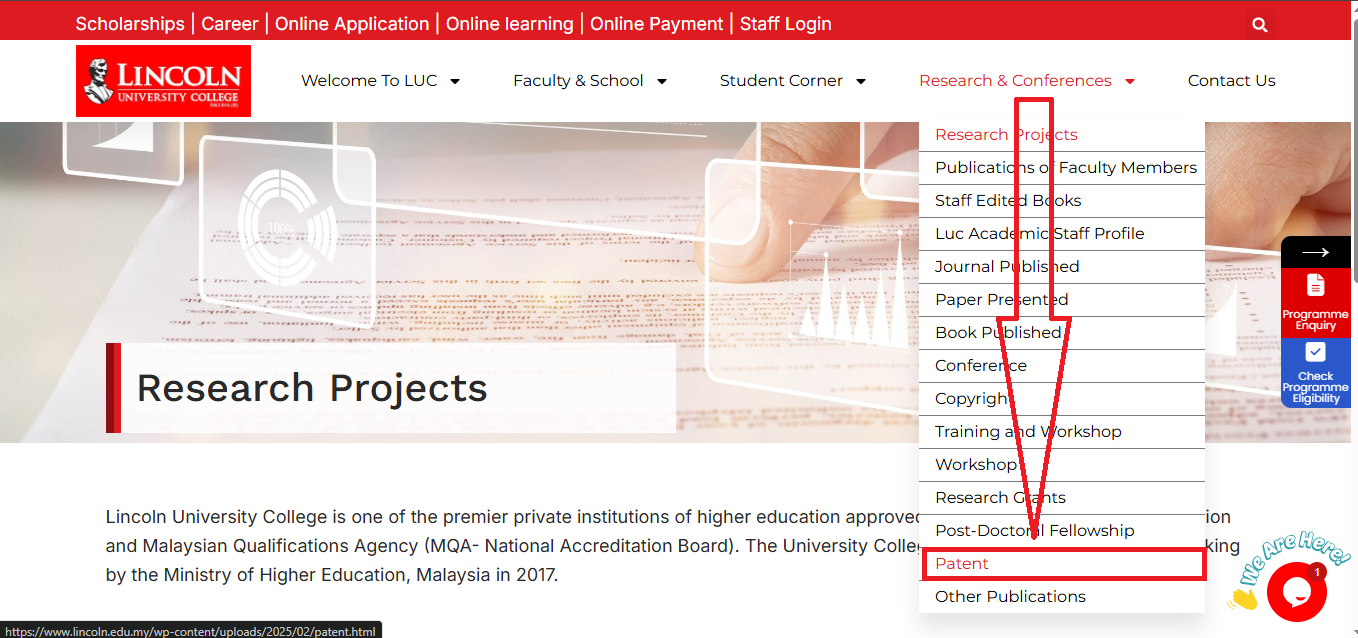The height and width of the screenshot is (638, 1358).
Task: Click the Check Programme Eligibility icon
Action: 1315,352
